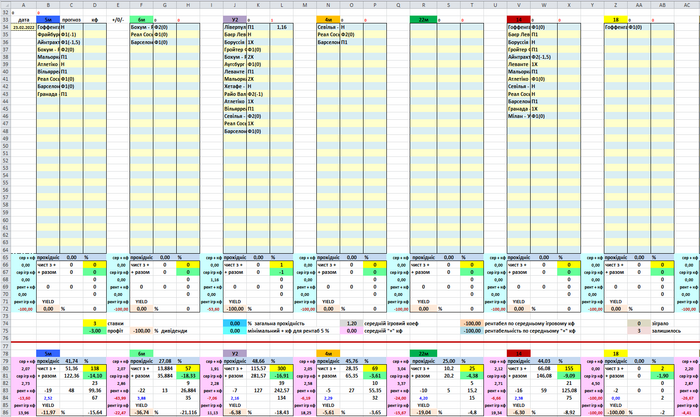Select row 64 header
The height and width of the screenshot is (417, 700).
pyautogui.click(x=5, y=250)
